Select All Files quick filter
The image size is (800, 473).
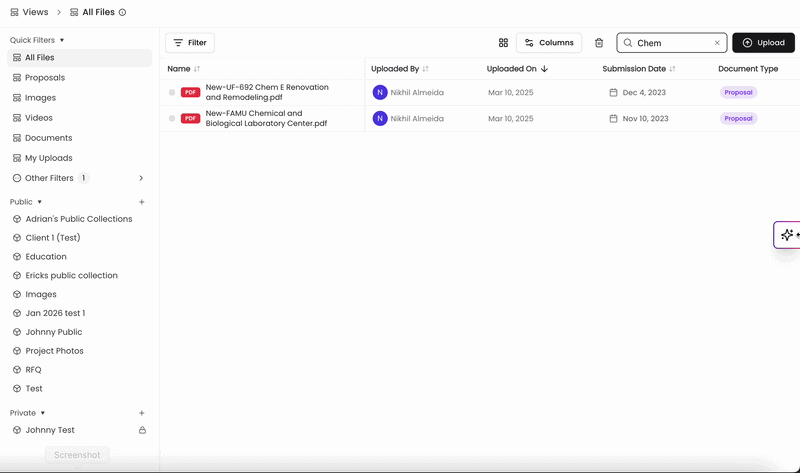[x=80, y=58]
